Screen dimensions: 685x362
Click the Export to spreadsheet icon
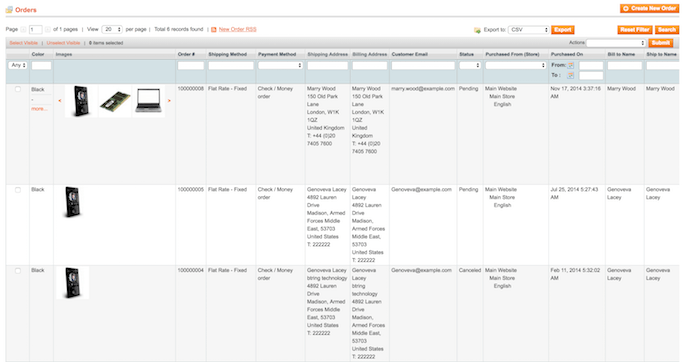tap(477, 30)
